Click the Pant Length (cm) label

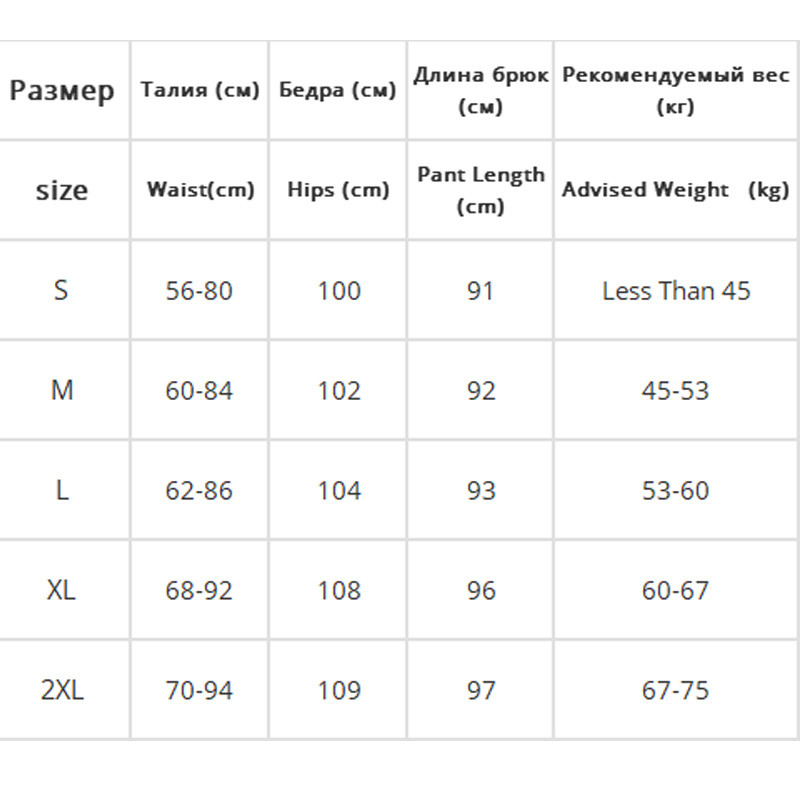pos(481,190)
